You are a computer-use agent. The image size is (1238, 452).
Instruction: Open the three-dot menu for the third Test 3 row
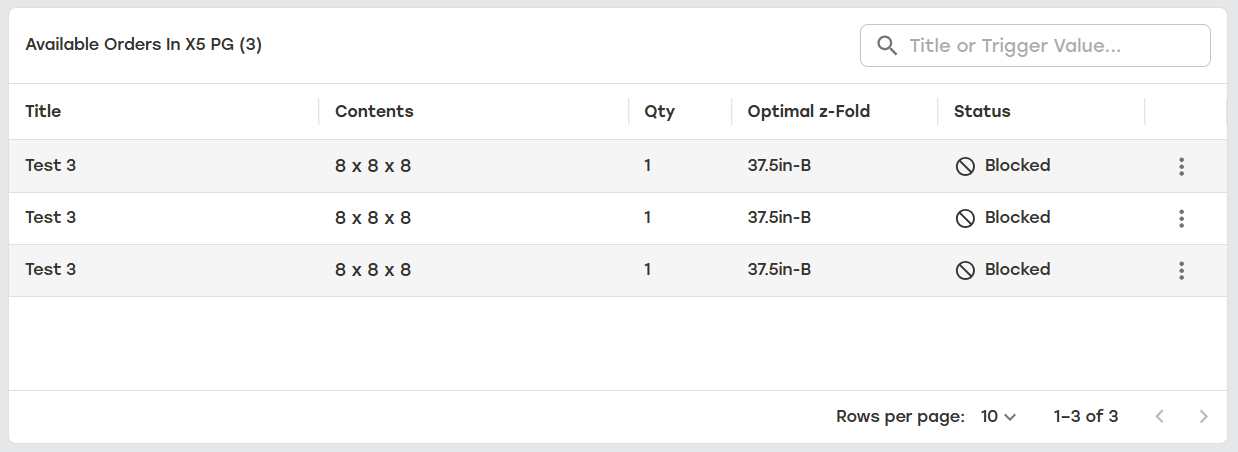coord(1181,271)
